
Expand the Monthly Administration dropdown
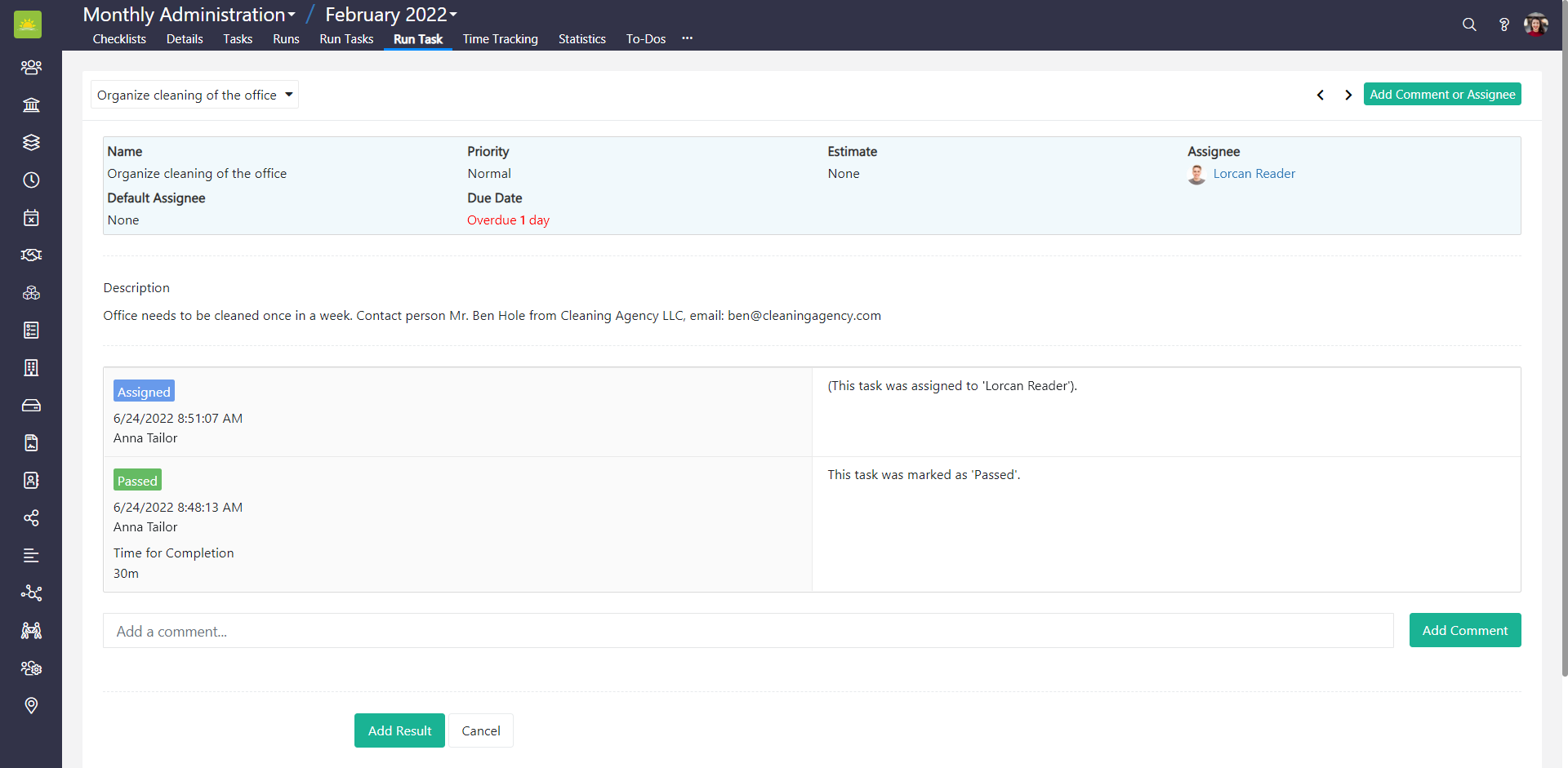coord(189,15)
